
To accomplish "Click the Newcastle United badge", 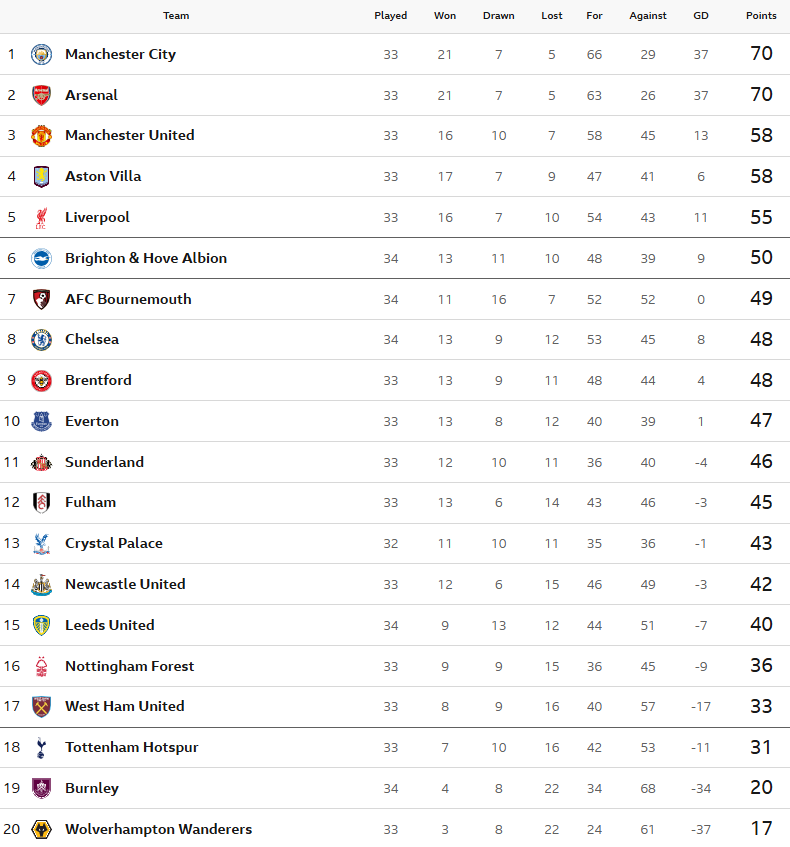I will point(41,584).
